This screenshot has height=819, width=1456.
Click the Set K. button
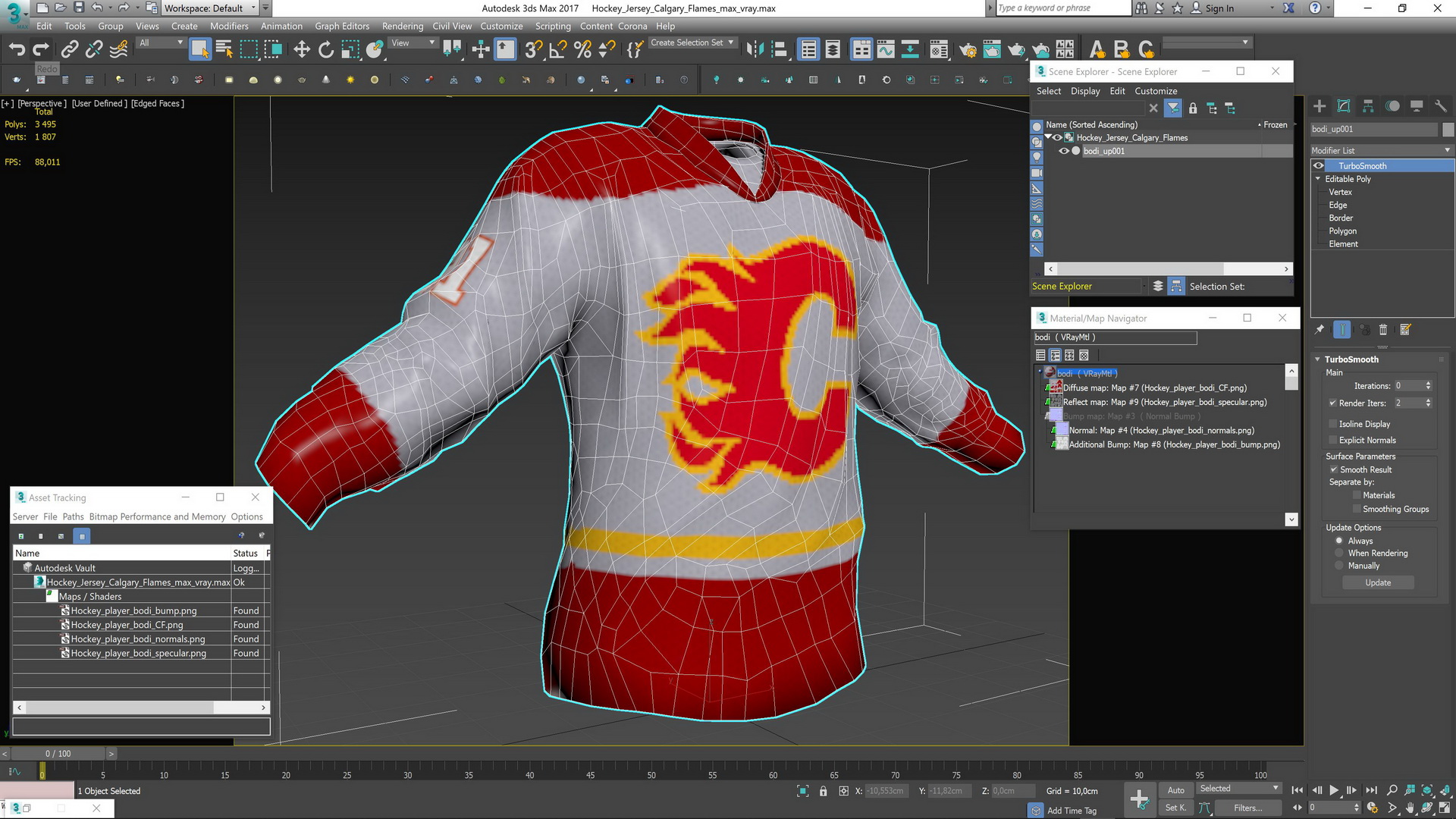[x=1175, y=808]
